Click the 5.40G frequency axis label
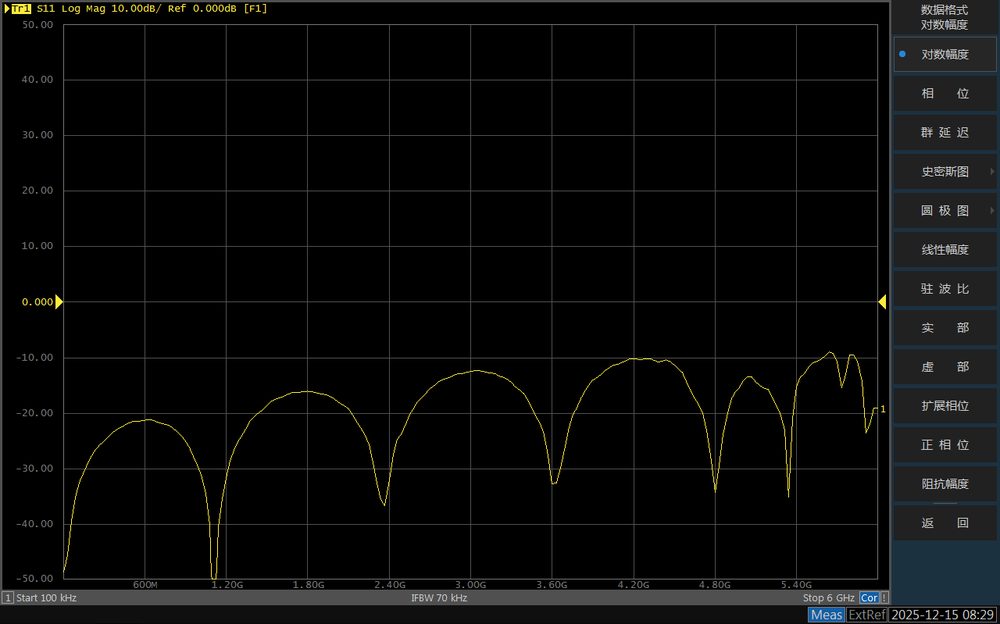Screen dimensions: 1000x624 click(796, 584)
